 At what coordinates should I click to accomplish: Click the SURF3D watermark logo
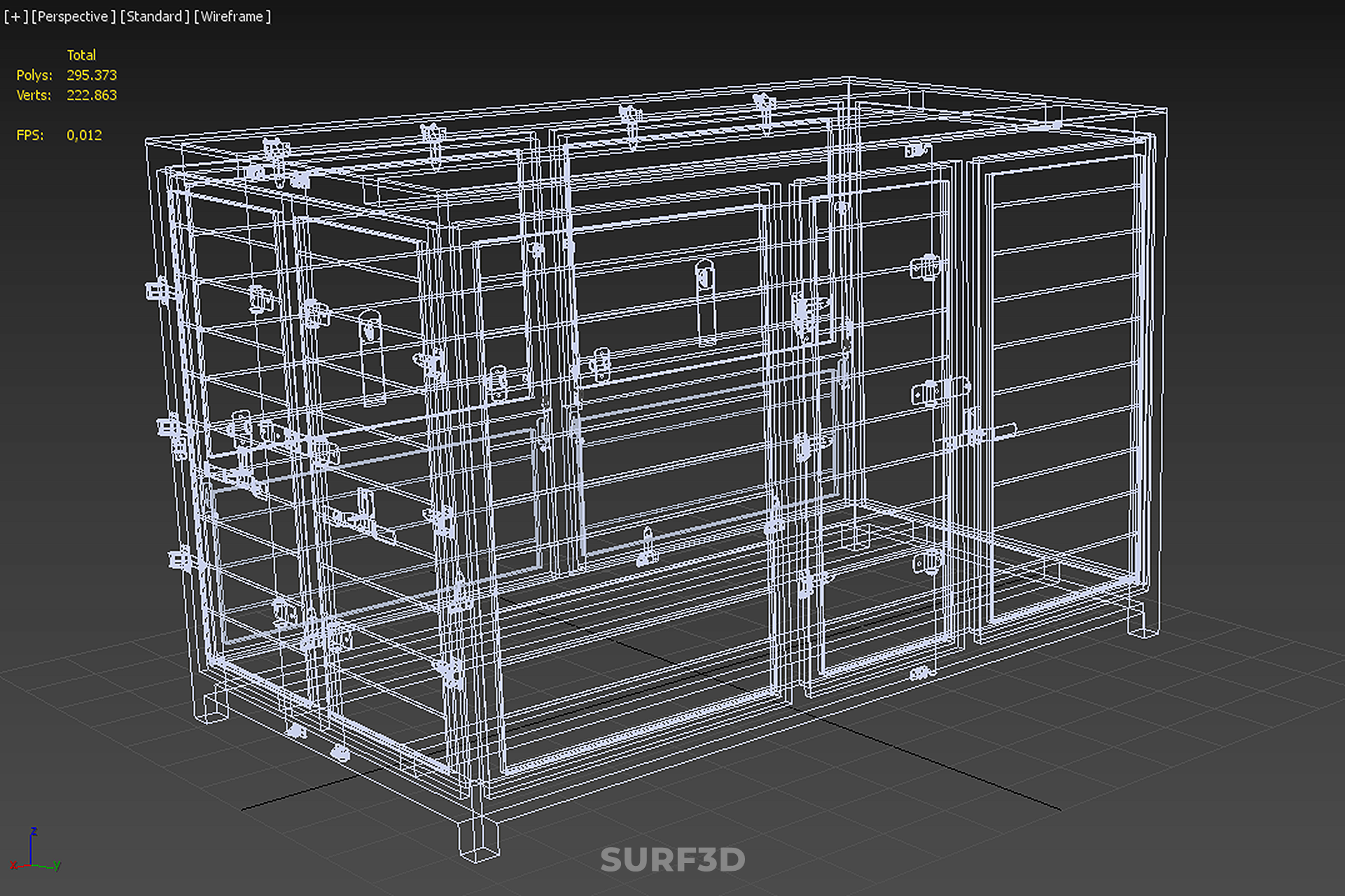coord(672,860)
